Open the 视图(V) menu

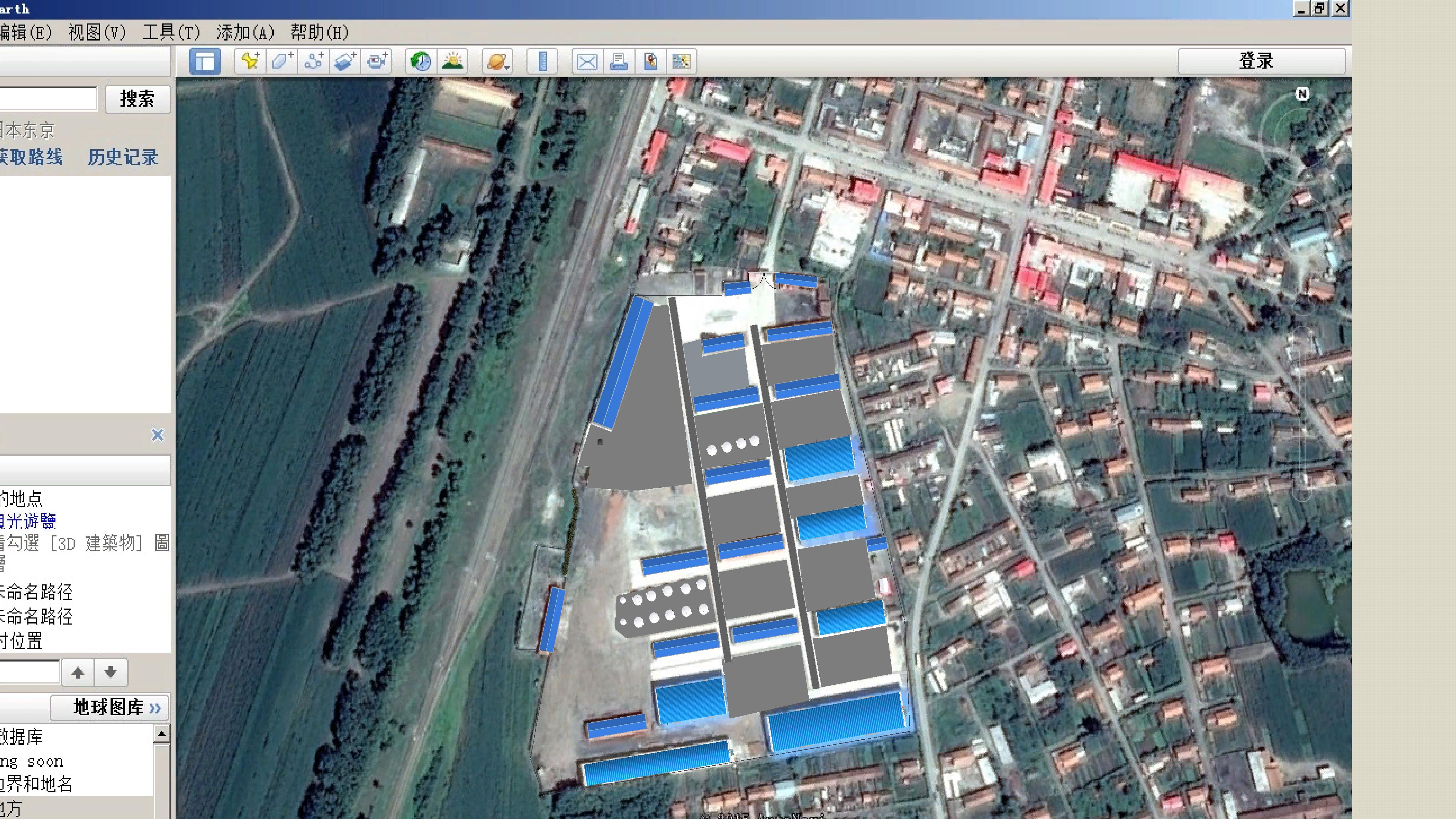(x=97, y=32)
